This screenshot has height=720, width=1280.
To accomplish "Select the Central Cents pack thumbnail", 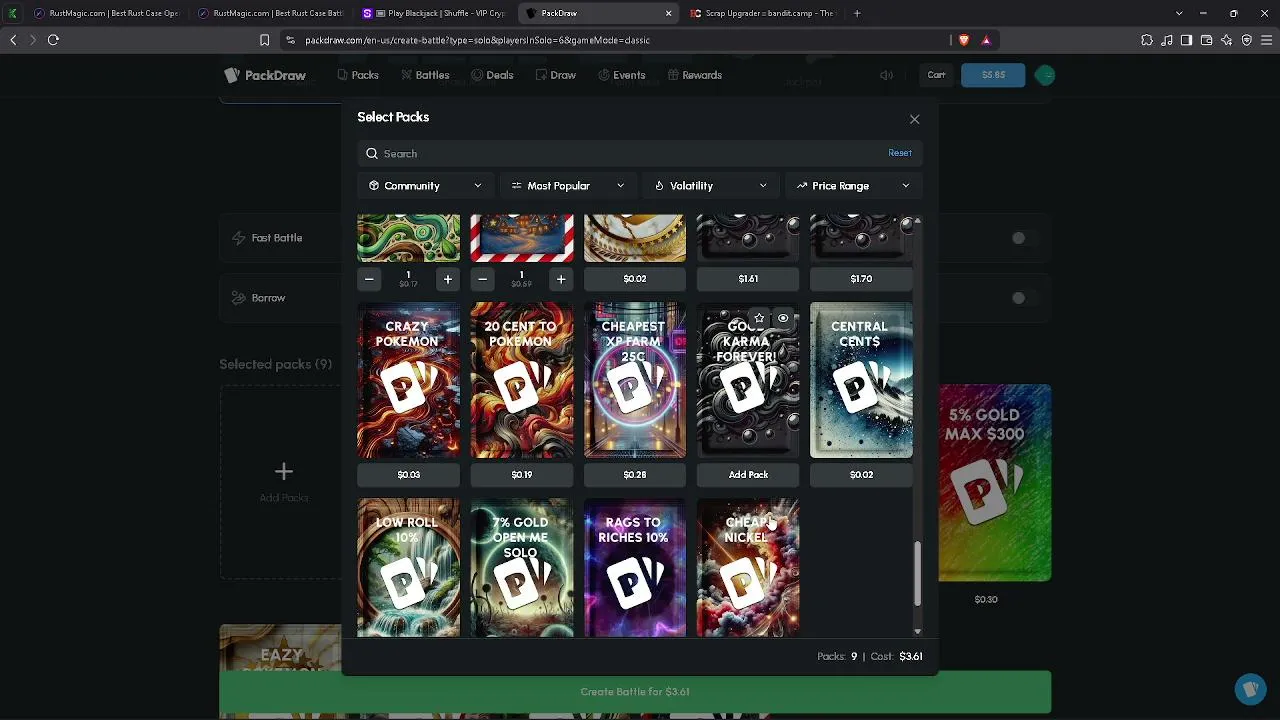I will (861, 380).
